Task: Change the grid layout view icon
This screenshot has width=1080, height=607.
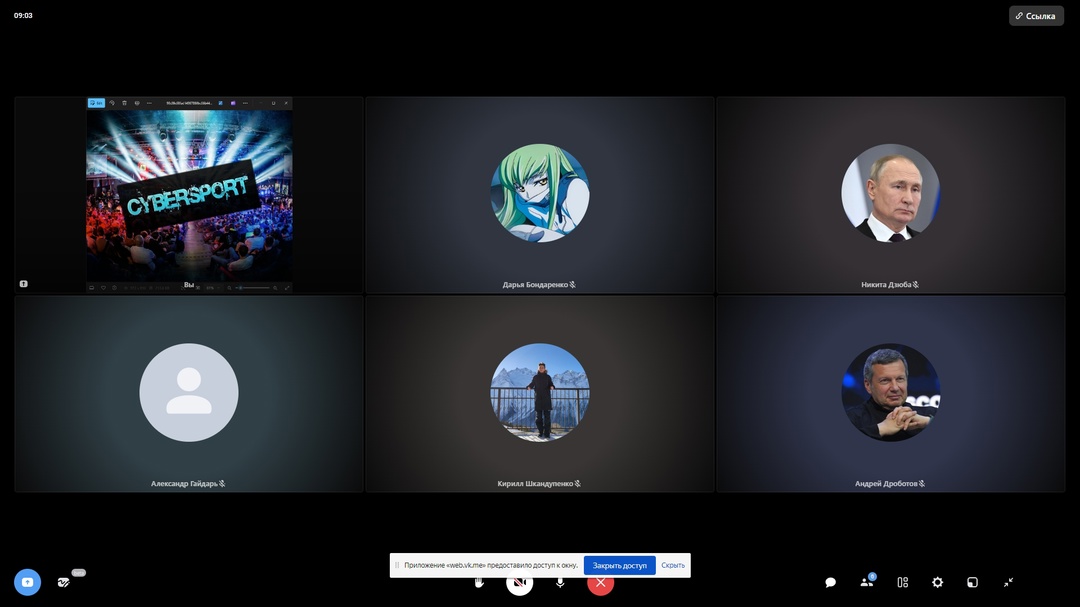Action: coord(902,582)
